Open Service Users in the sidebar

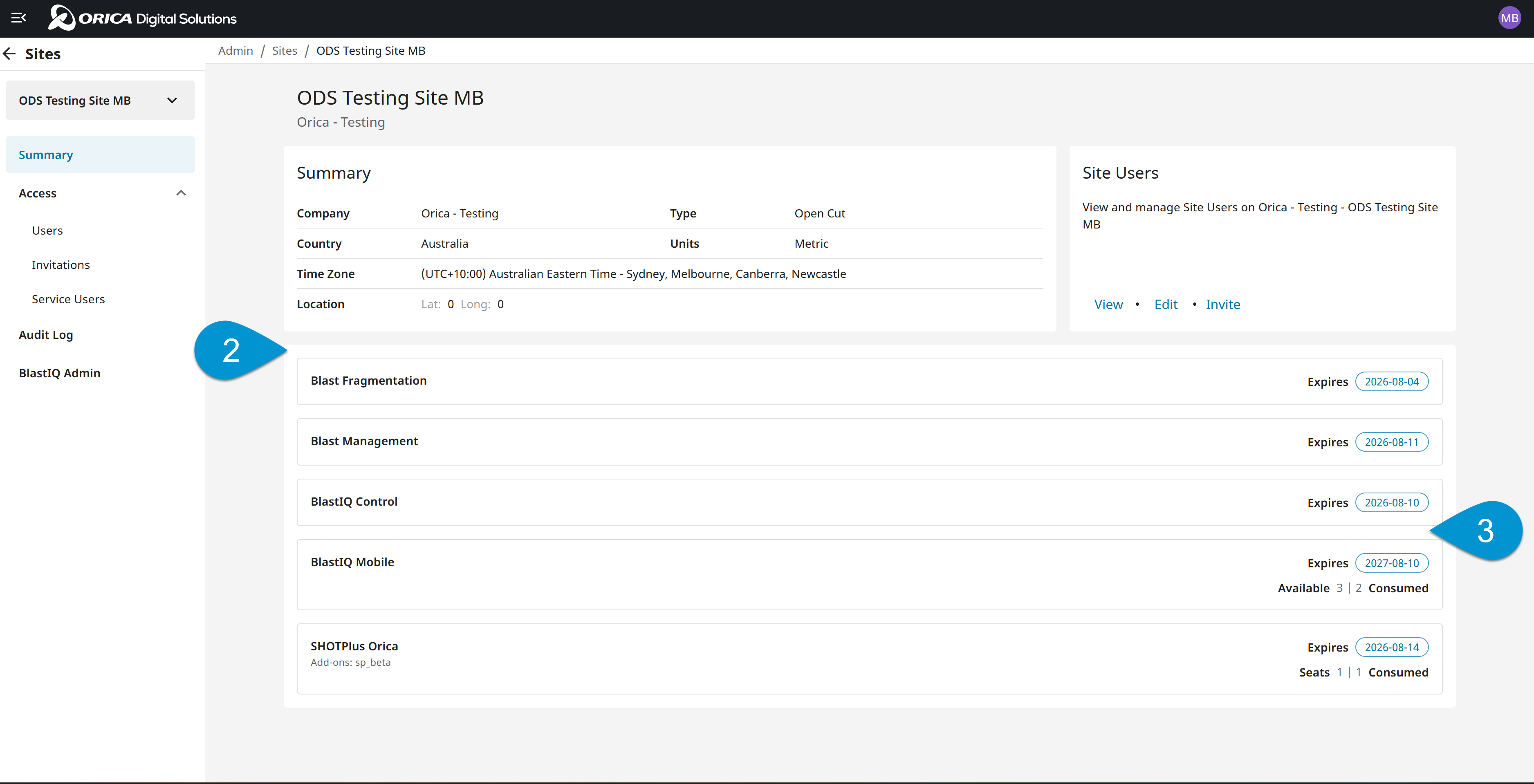(69, 300)
